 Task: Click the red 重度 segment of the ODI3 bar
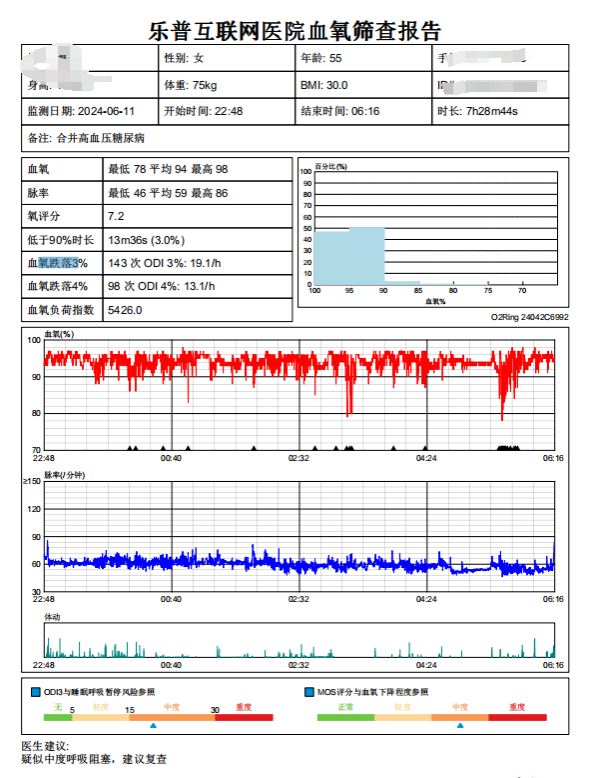tap(244, 717)
